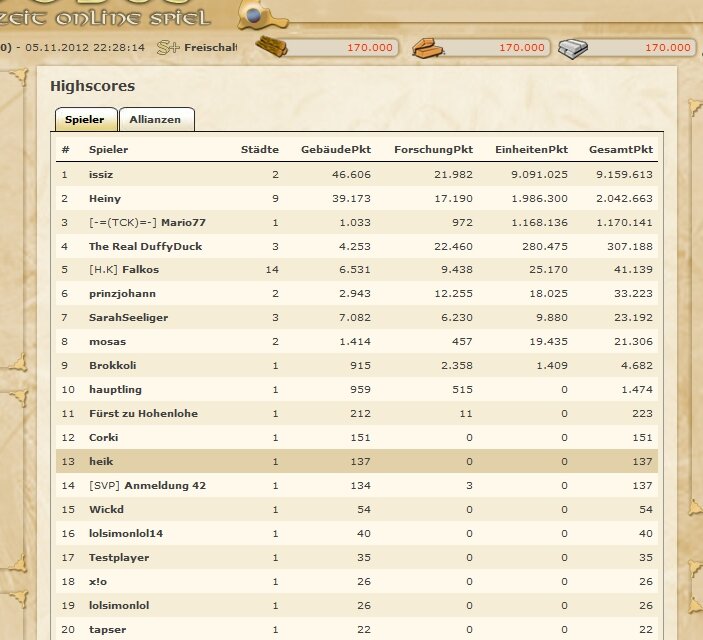The width and height of the screenshot is (703, 640).
Task: Select the Spieler tab
Action: coord(85,119)
